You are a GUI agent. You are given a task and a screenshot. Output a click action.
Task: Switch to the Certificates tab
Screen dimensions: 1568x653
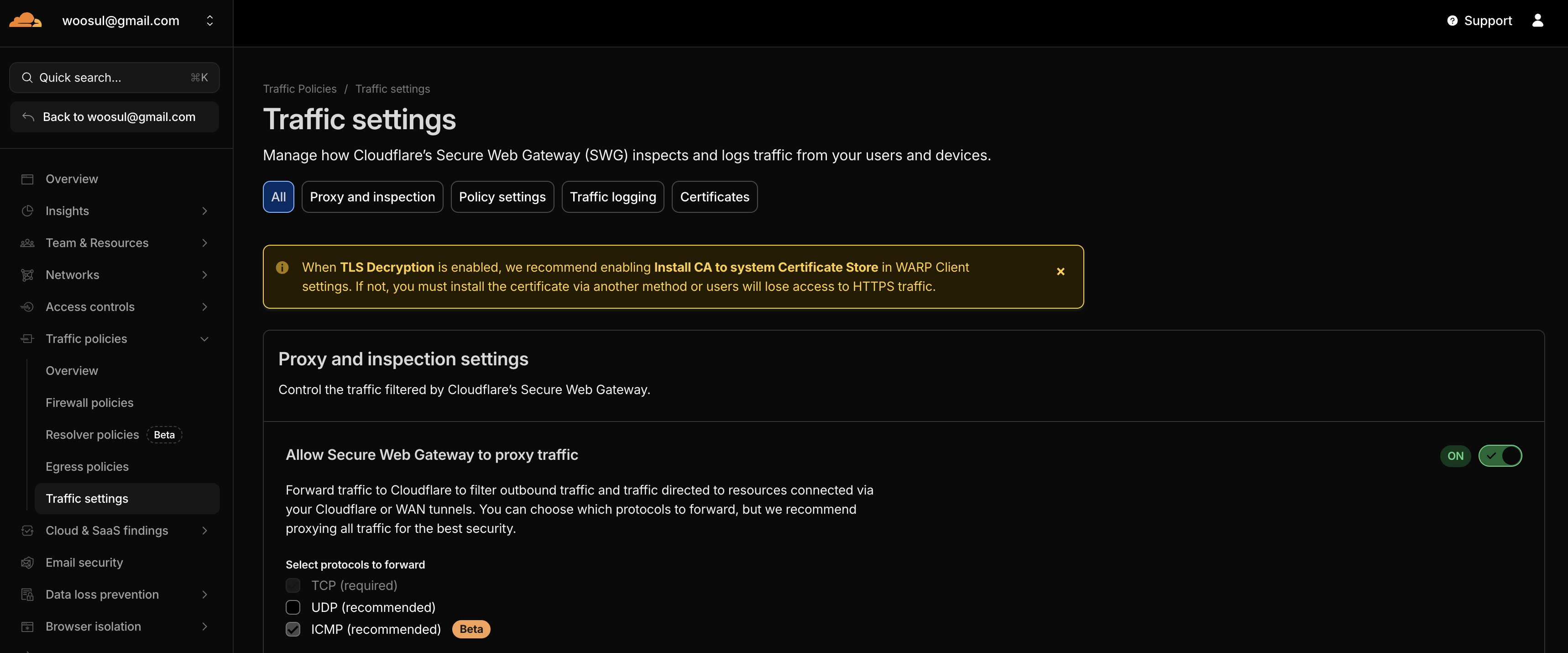click(714, 197)
